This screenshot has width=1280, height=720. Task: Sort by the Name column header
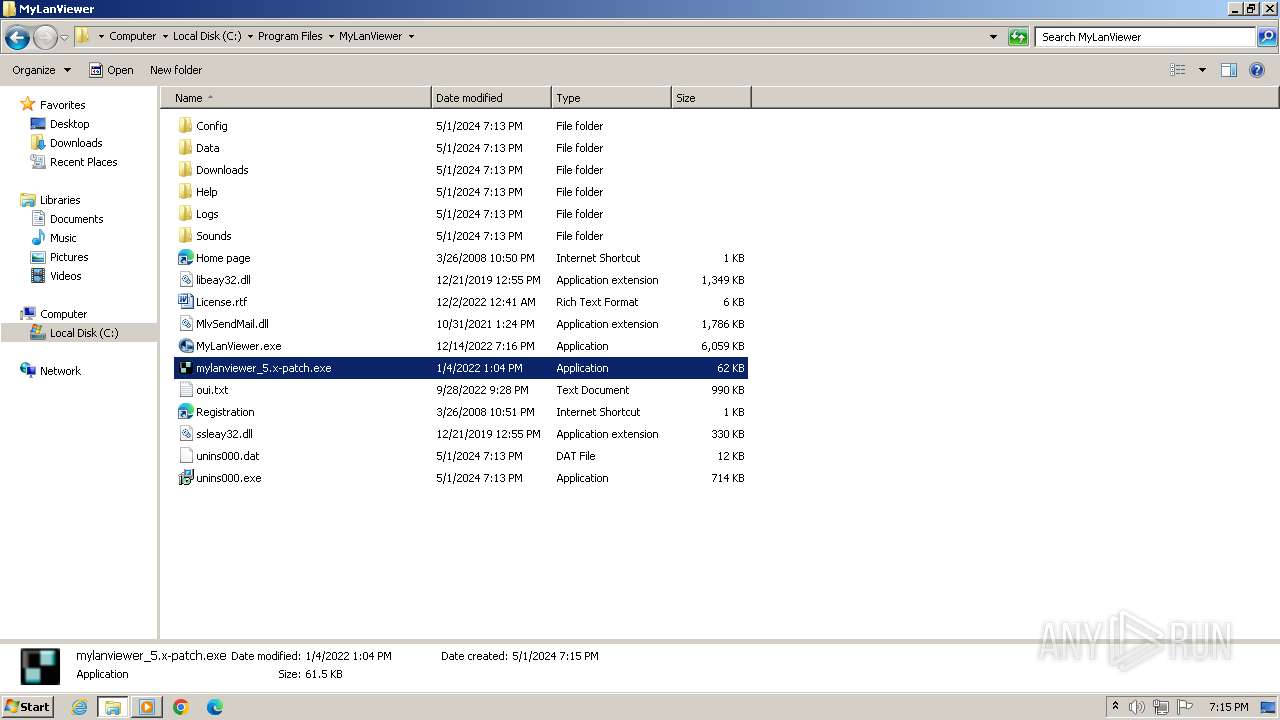(296, 98)
